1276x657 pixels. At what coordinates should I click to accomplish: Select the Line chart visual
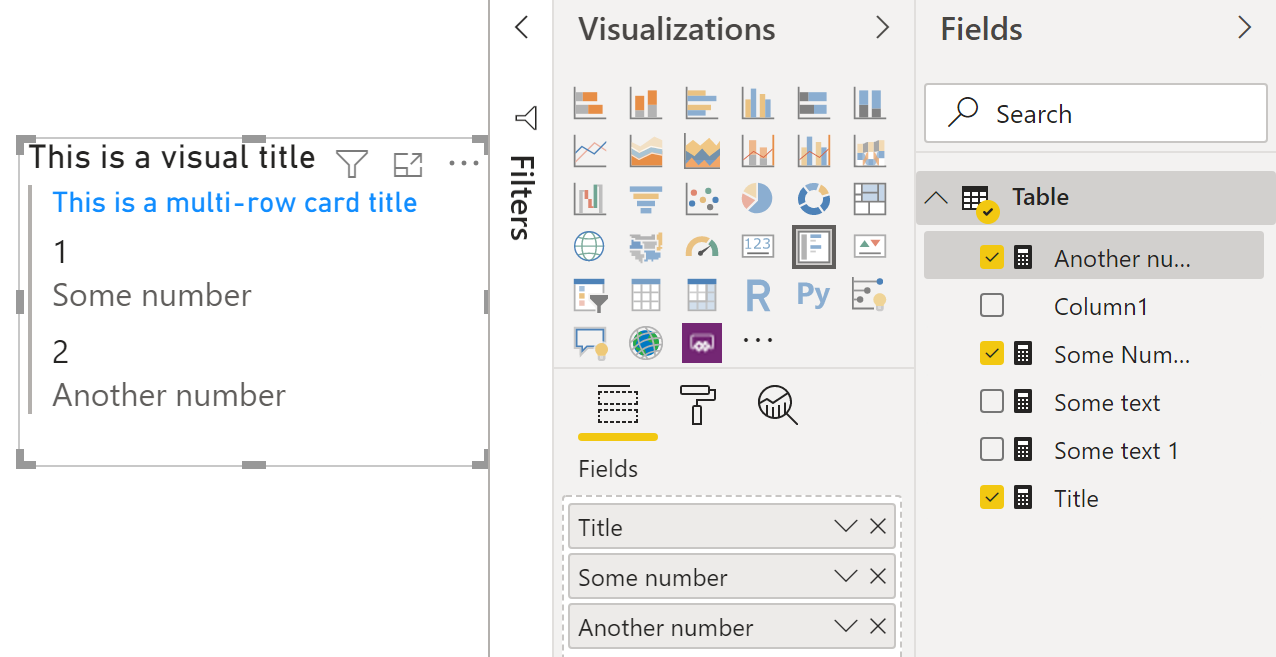point(589,151)
